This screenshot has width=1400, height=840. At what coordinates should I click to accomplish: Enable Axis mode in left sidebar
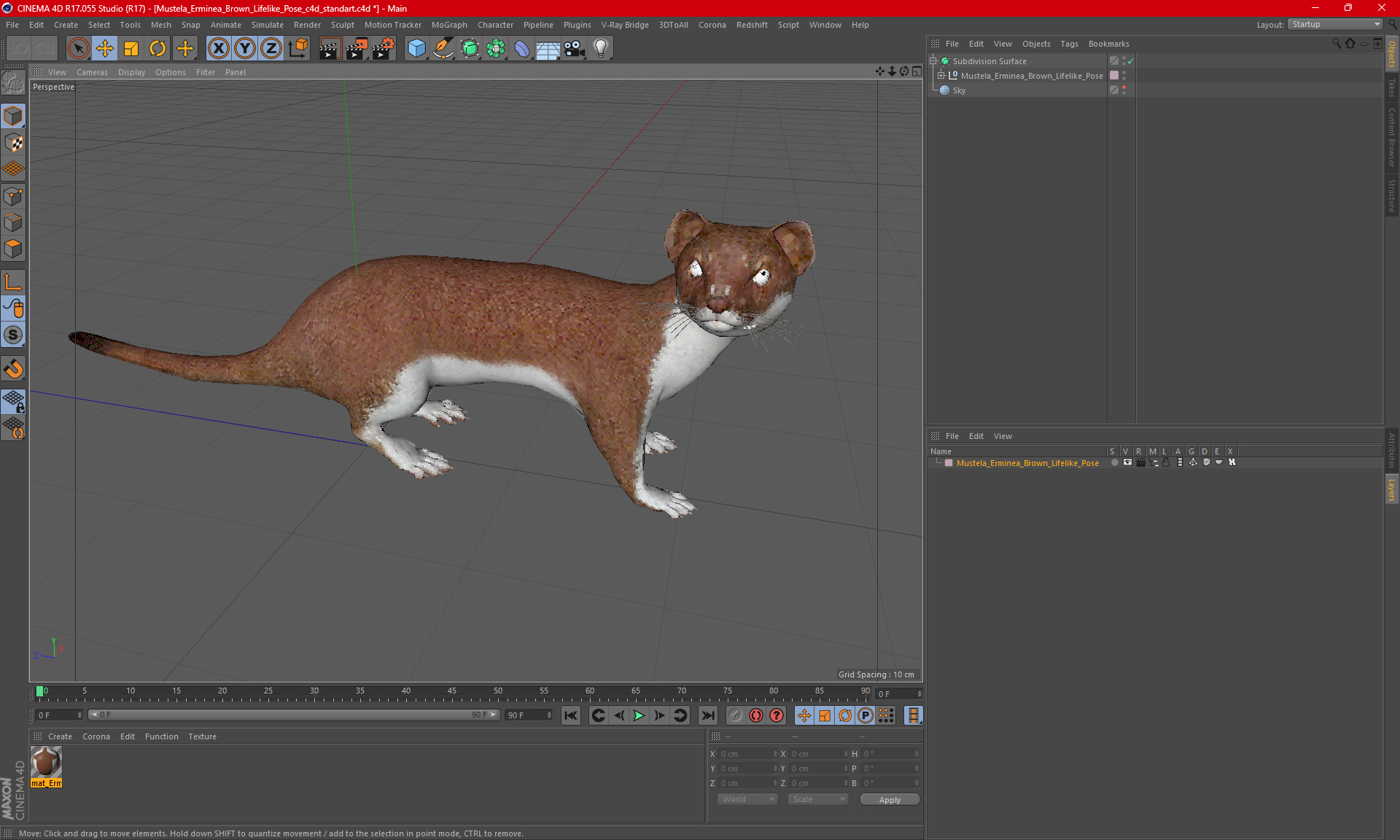pyautogui.click(x=13, y=282)
